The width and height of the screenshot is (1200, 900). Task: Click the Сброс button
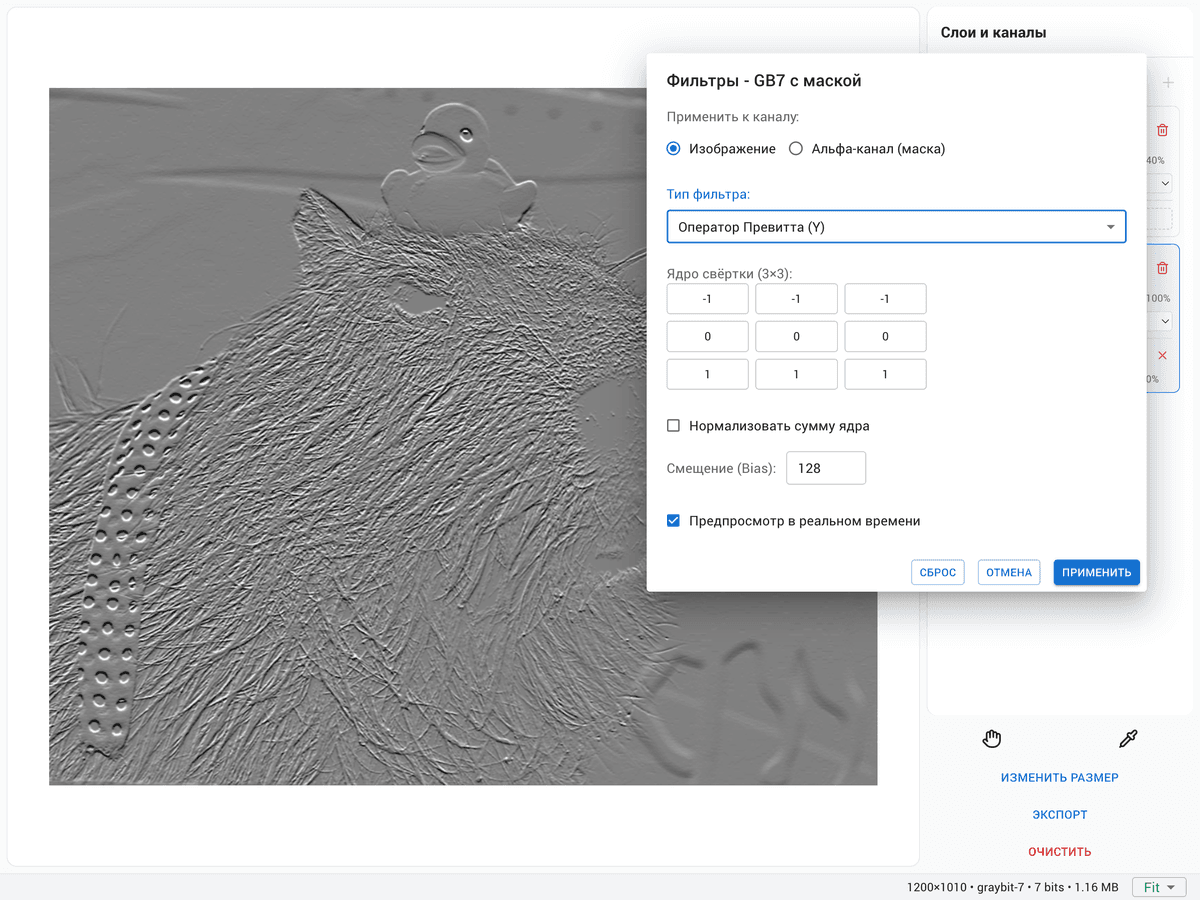938,572
